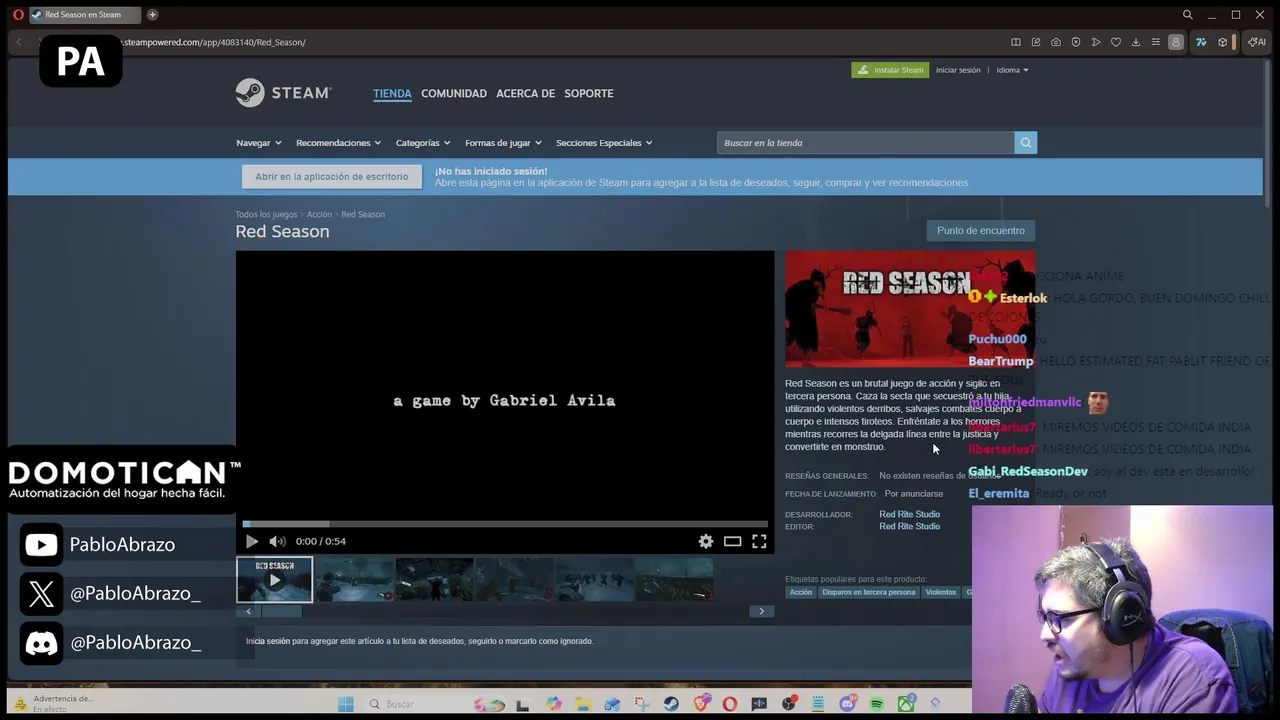Image resolution: width=1280 pixels, height=720 pixels.
Task: Switch trailer player to theater mode
Action: (732, 541)
